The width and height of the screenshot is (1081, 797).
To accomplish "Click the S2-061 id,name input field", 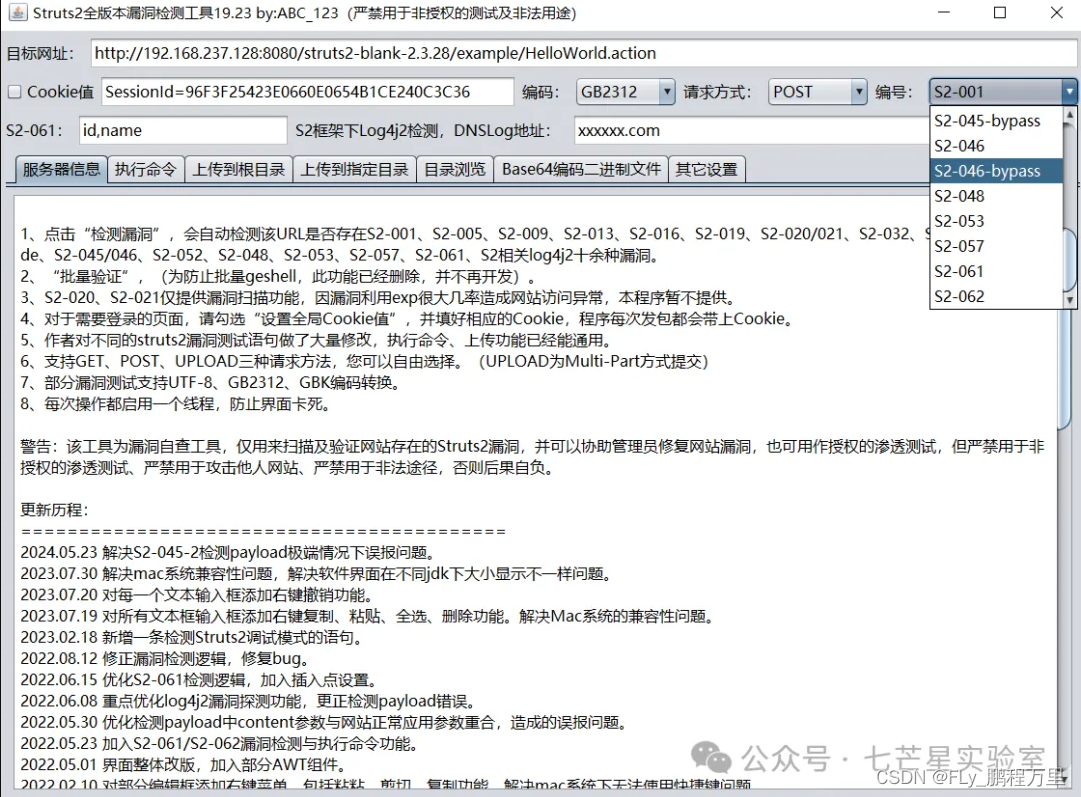I will click(x=183, y=130).
